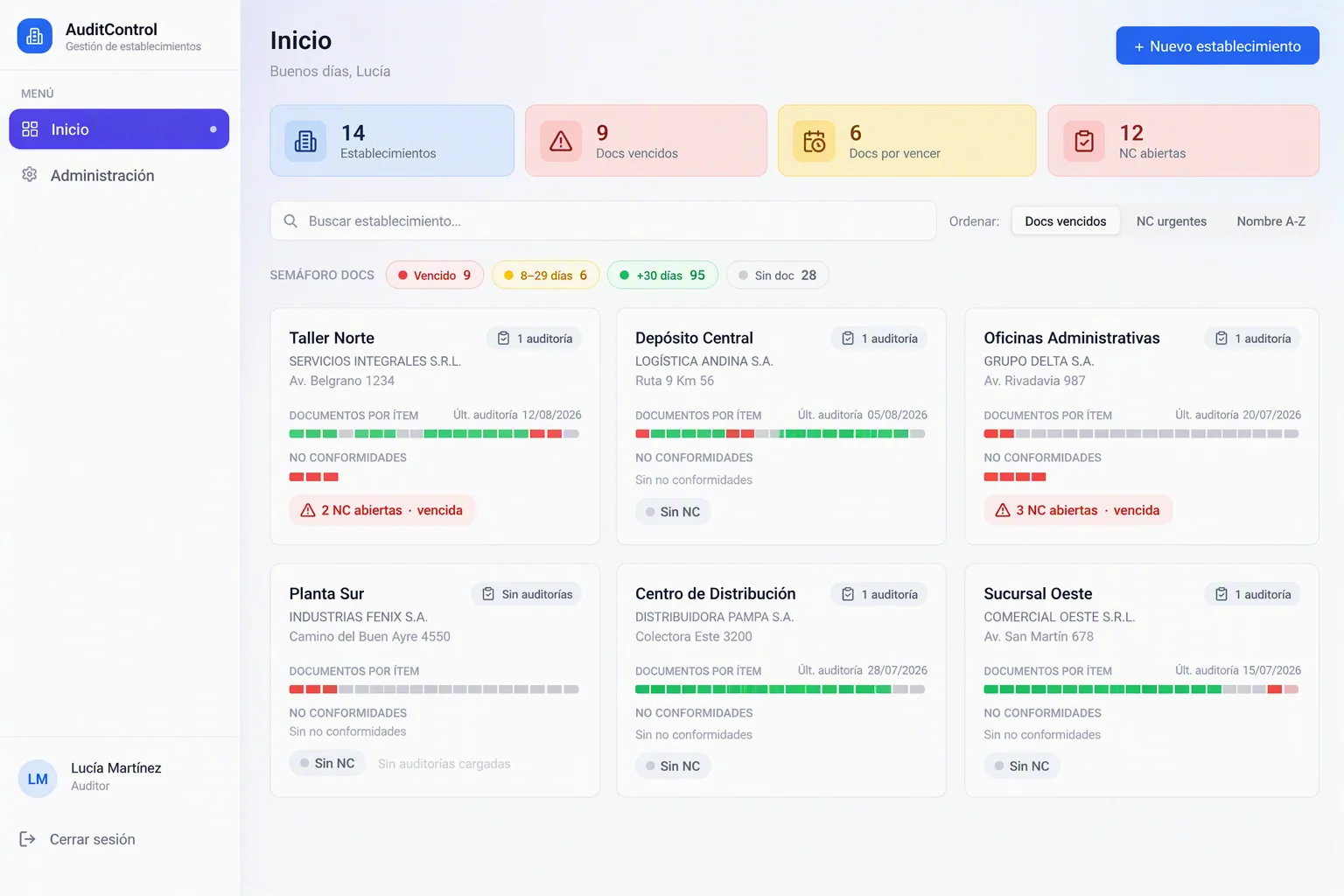Click the Oficinas Administrativas documents progress bar
Screen dimensions: 1344x896
point(1141,434)
